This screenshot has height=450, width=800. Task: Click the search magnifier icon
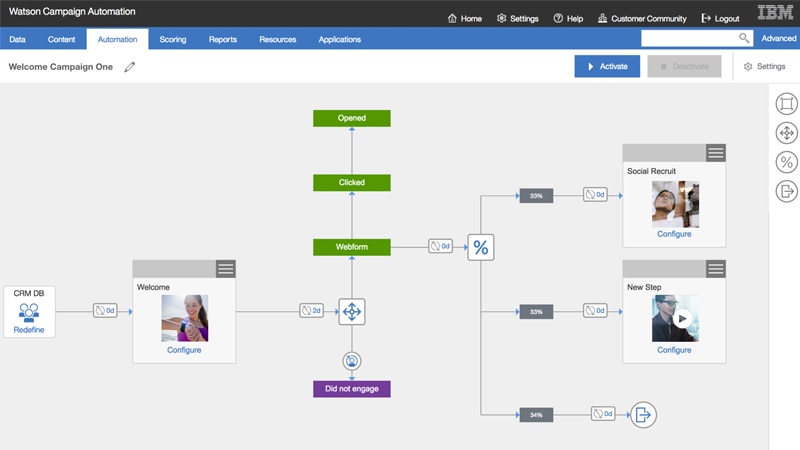[744, 38]
